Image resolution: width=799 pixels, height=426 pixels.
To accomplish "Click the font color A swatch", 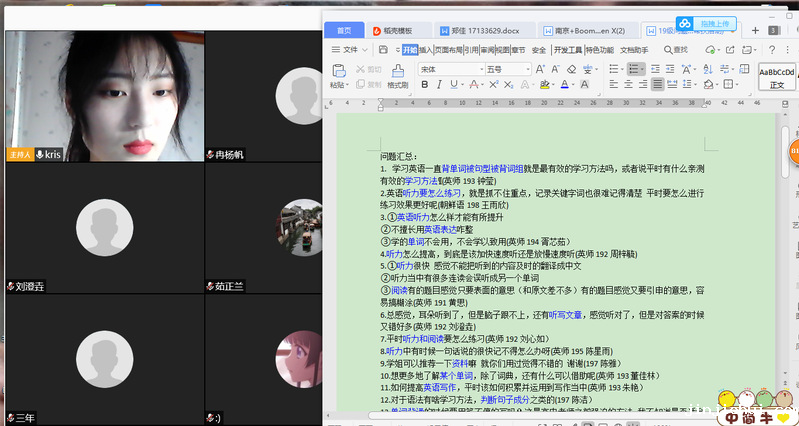I will pyautogui.click(x=565, y=85).
